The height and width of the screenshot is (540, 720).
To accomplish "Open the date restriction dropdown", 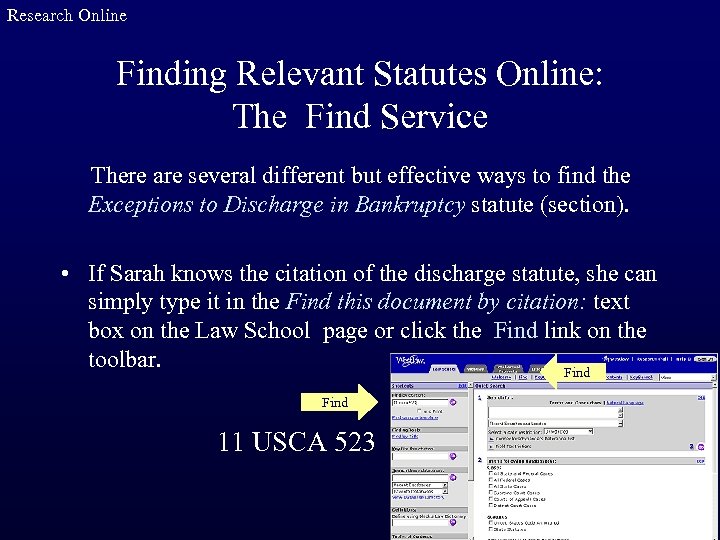I will click(568, 432).
